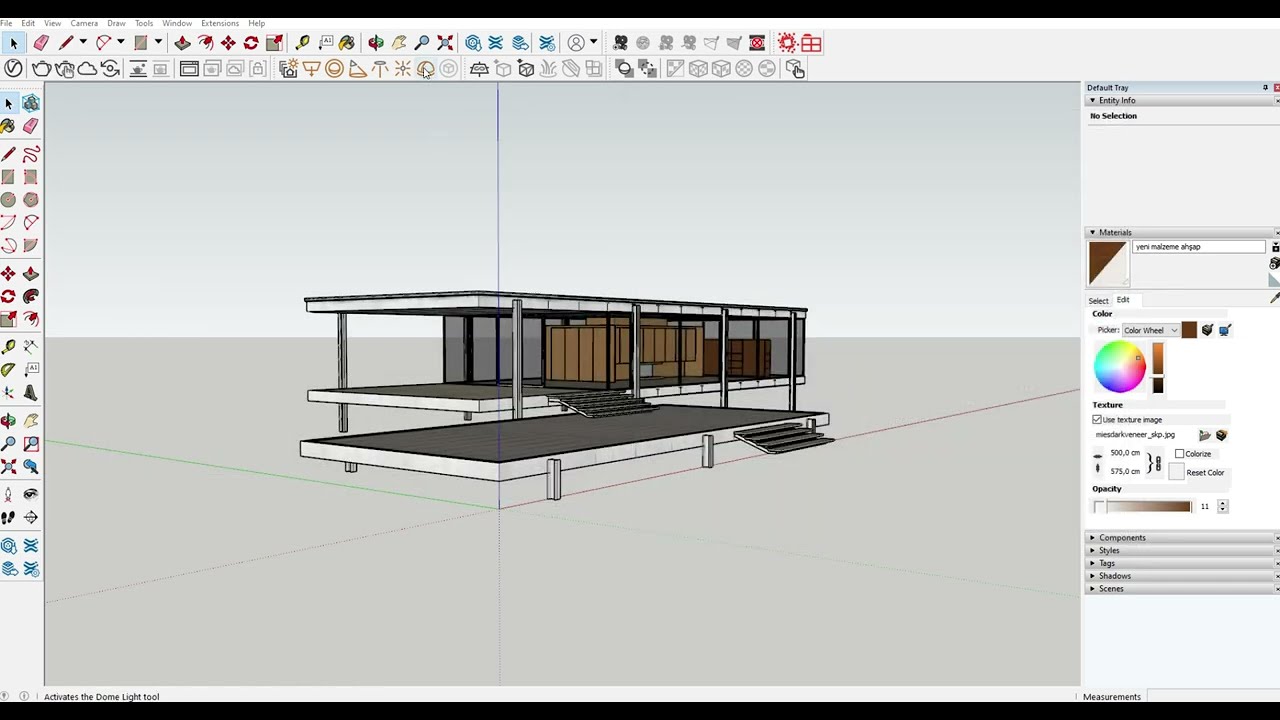Click Paint Bucket in top toolbar
This screenshot has height=720, width=1280.
(x=347, y=42)
